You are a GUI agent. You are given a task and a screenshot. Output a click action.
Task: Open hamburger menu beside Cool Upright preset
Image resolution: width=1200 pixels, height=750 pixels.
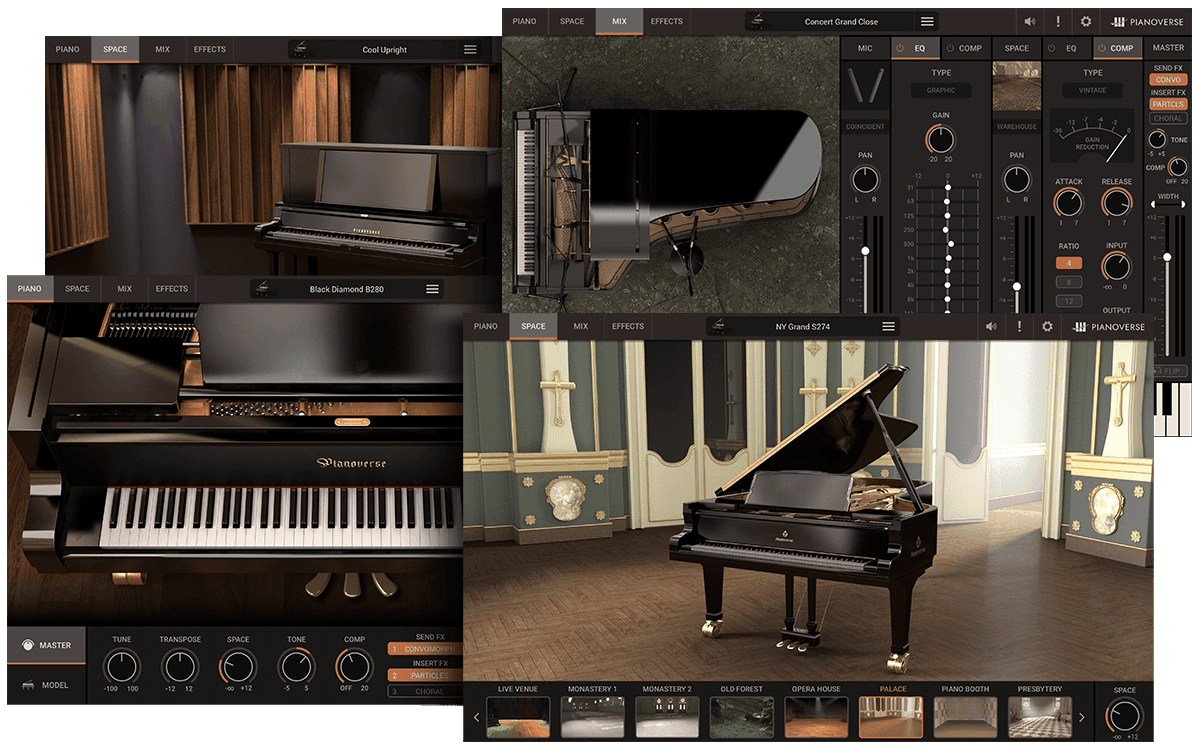(x=470, y=49)
